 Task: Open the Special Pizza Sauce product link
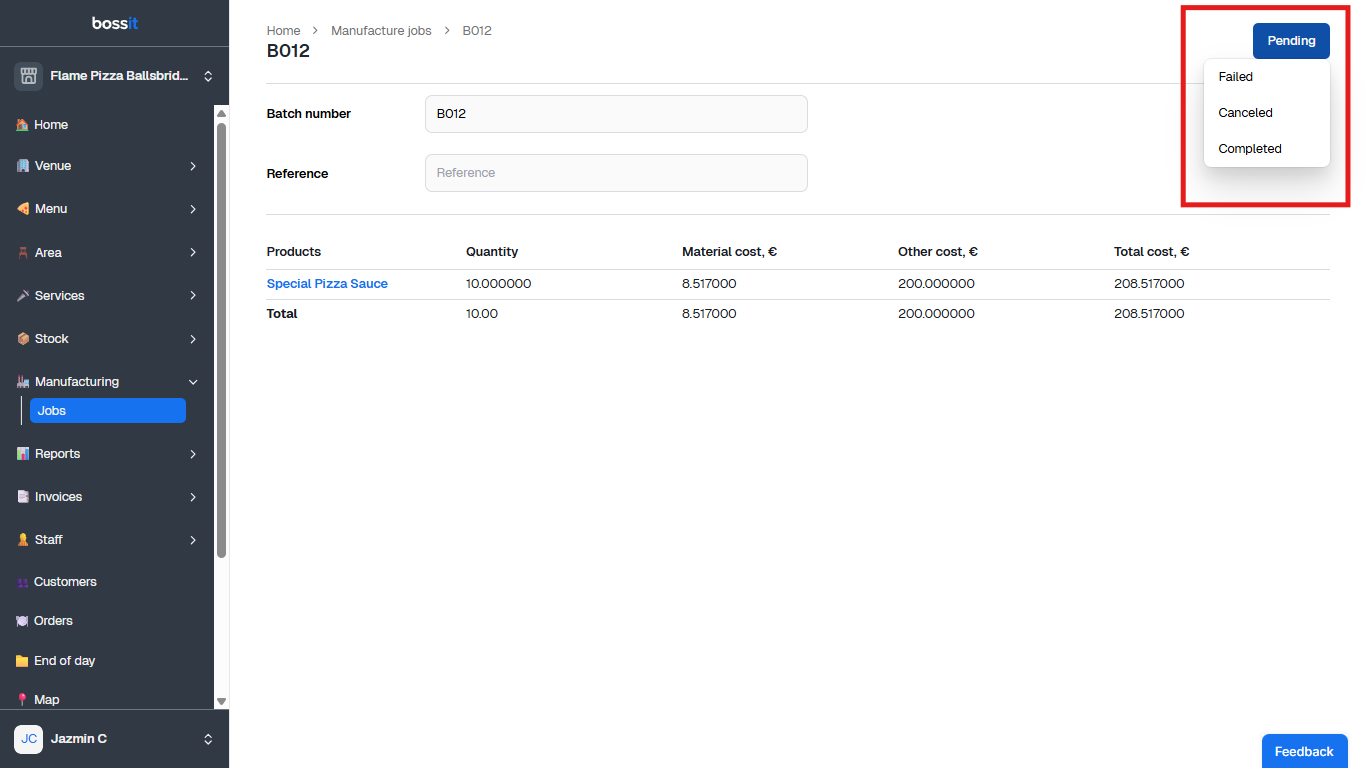tap(327, 284)
